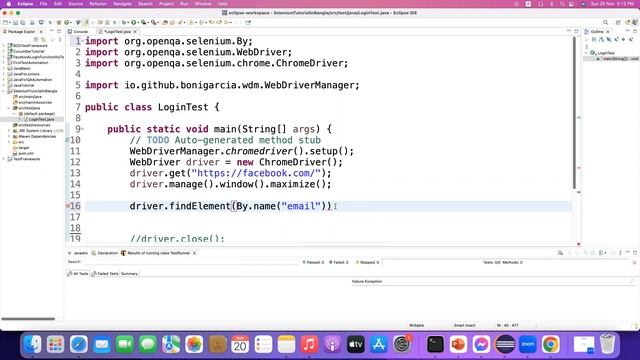Open the Package Explorer view menu dots
The image size is (640, 360).
[60, 39]
